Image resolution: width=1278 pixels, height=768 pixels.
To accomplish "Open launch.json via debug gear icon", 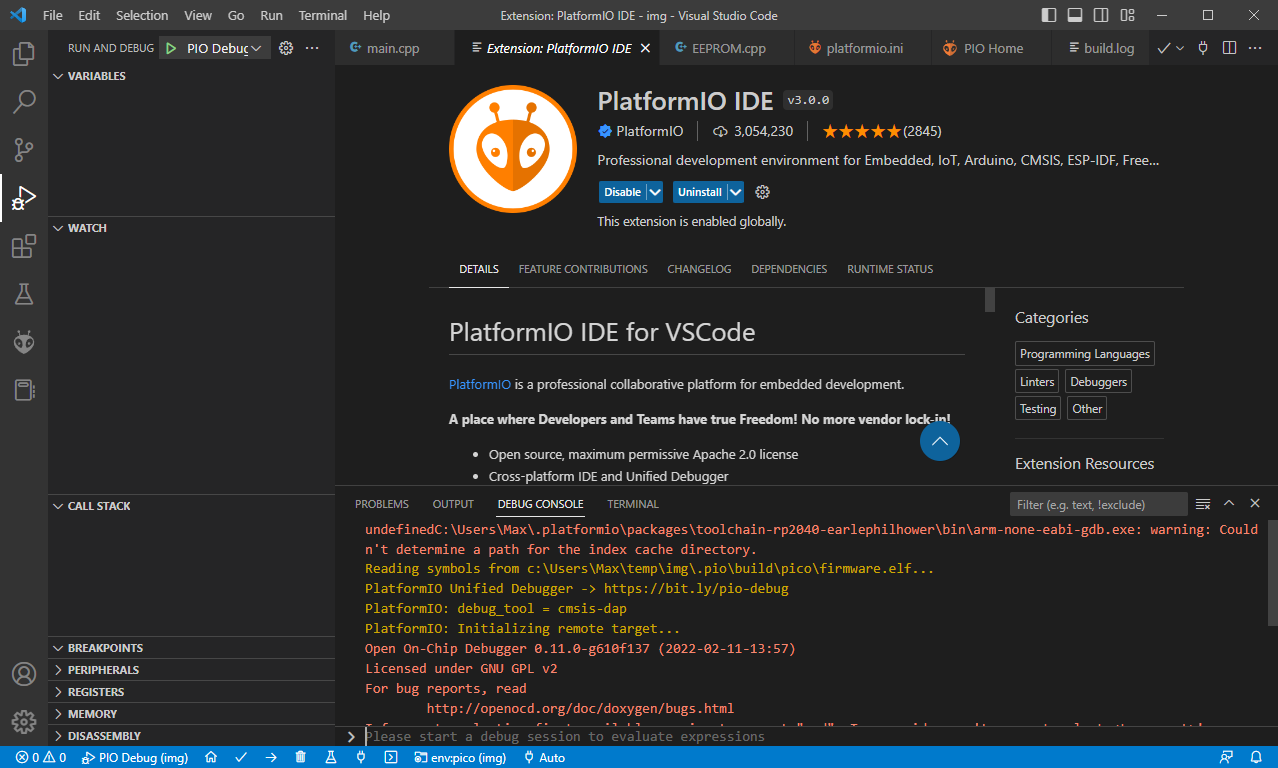I will coord(286,48).
